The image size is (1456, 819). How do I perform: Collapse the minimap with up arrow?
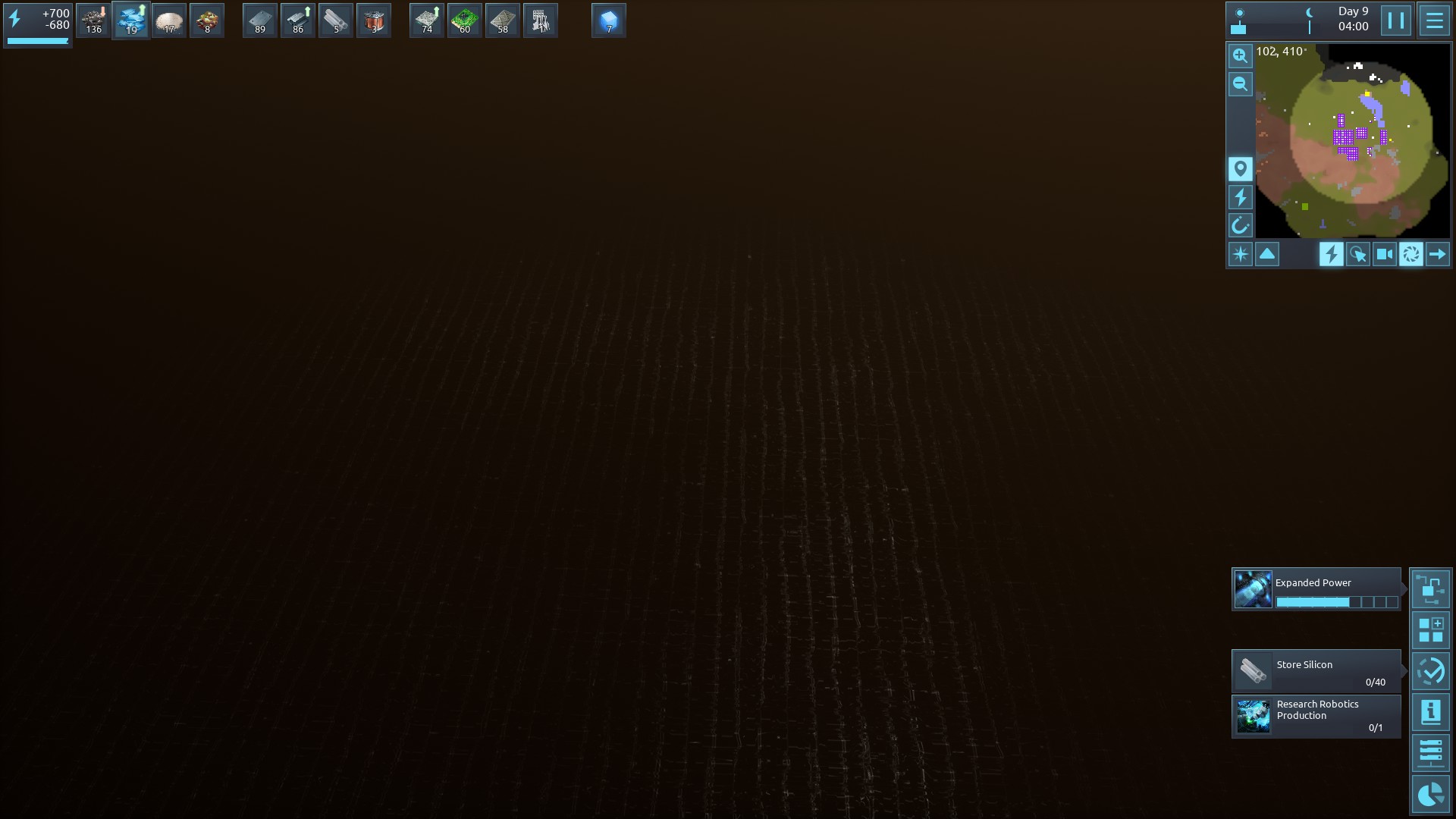coord(1267,254)
